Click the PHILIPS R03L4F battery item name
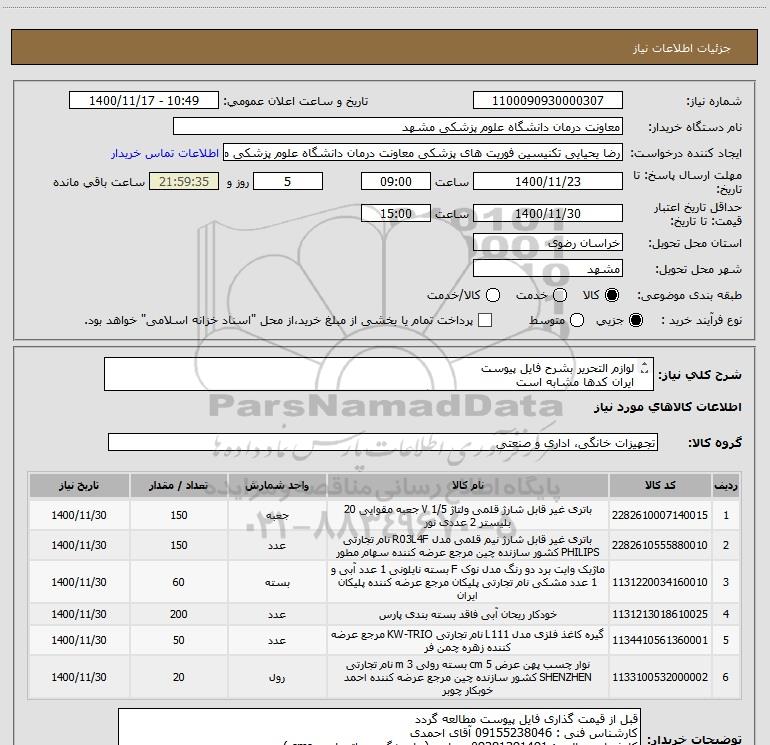 pyautogui.click(x=468, y=546)
